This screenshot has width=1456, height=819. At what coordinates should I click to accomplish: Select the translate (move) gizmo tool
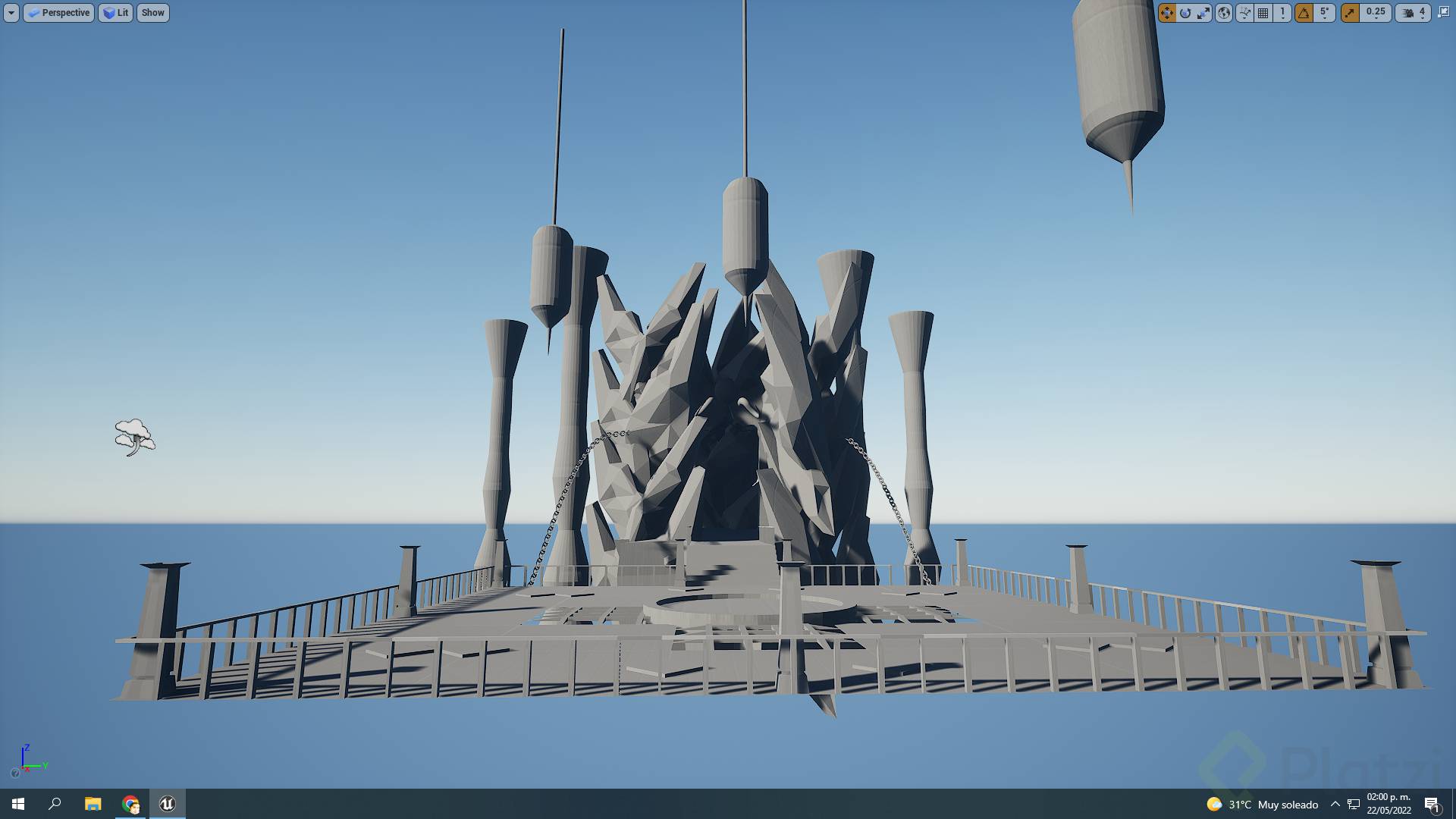click(1167, 13)
